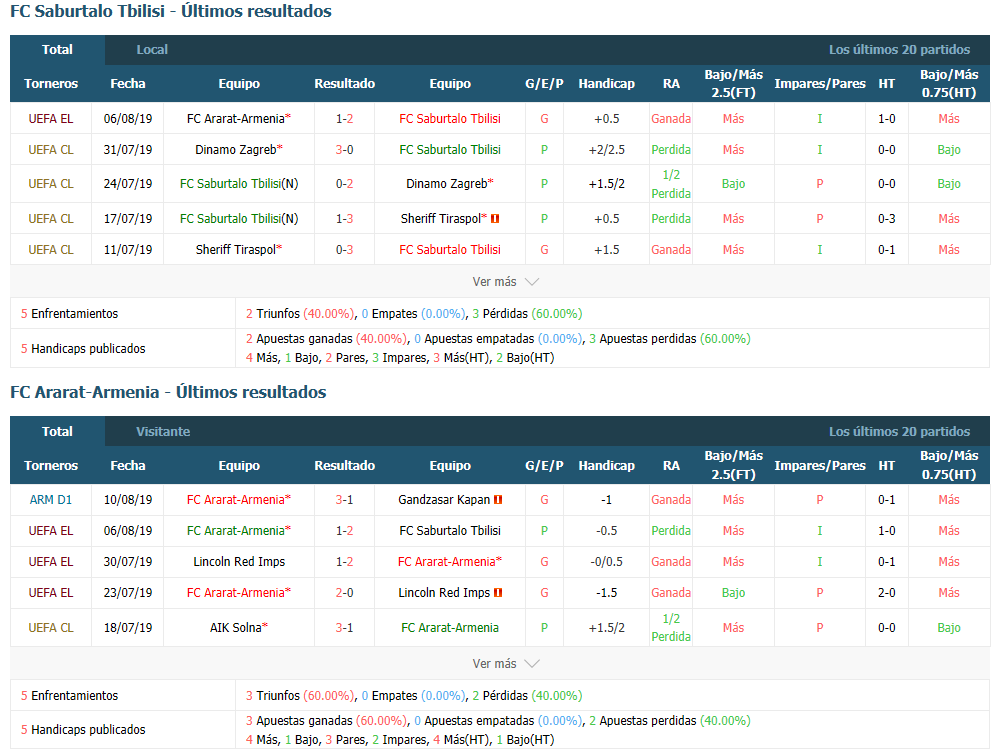The image size is (997, 751).
Task: Click HT score 0-3 in Sheriff Tiraspol row
Action: (x=886, y=219)
